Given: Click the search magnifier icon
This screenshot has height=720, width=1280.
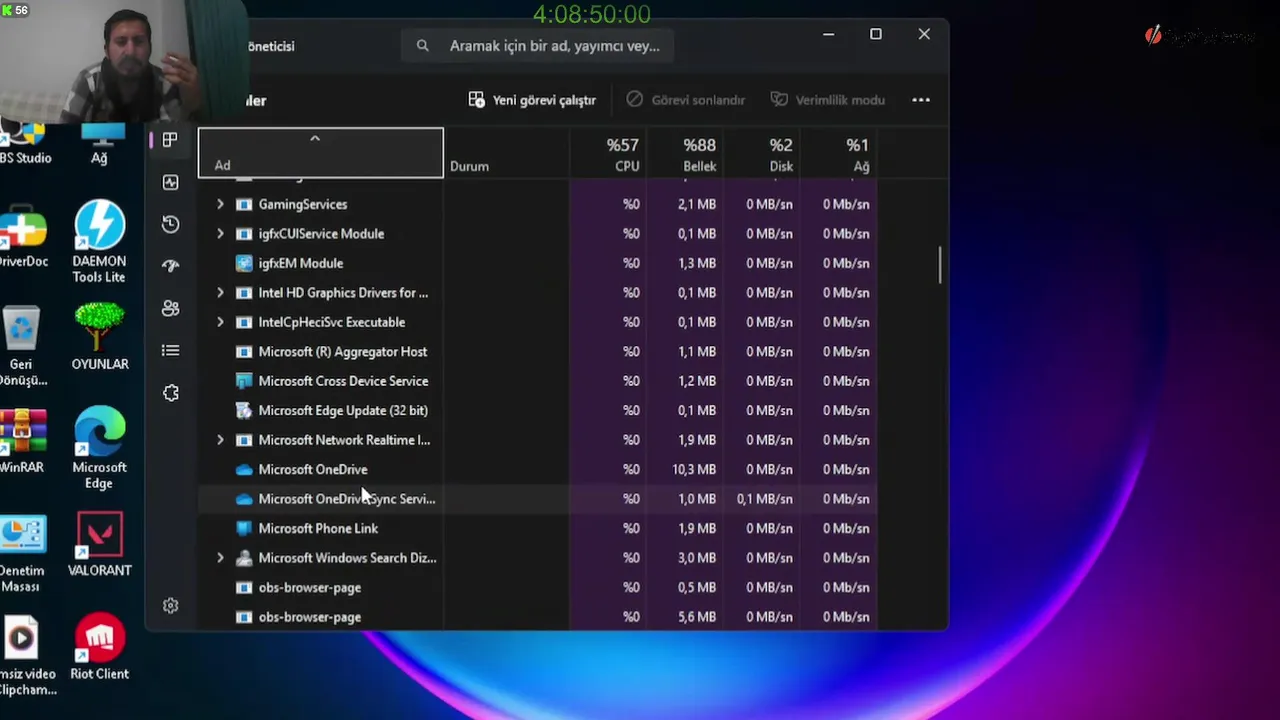Looking at the screenshot, I should coord(423,46).
